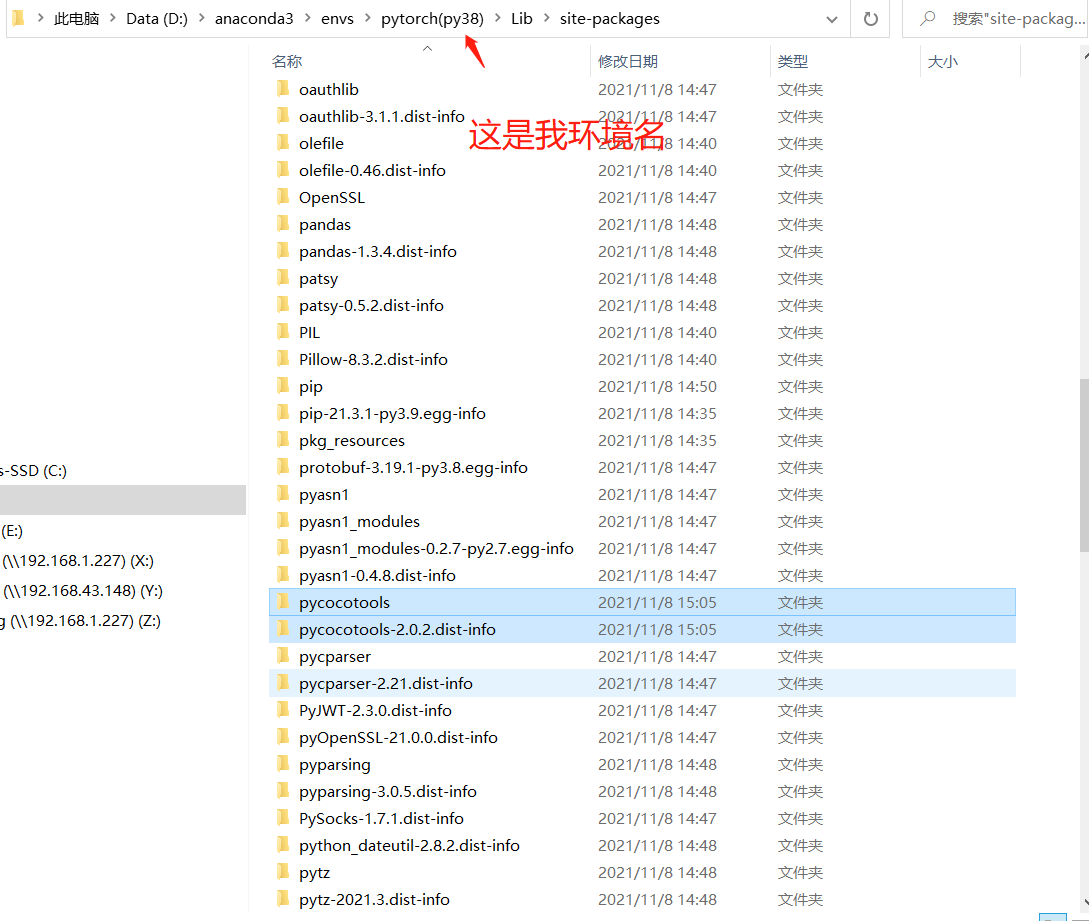Image resolution: width=1089 pixels, height=921 pixels.
Task: Select pyasn1-0.4.8.dist-info folder icon
Action: pyautogui.click(x=283, y=574)
